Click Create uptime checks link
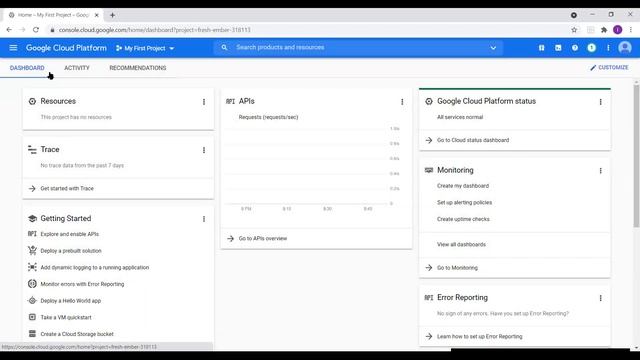The image size is (640, 360). [463, 219]
